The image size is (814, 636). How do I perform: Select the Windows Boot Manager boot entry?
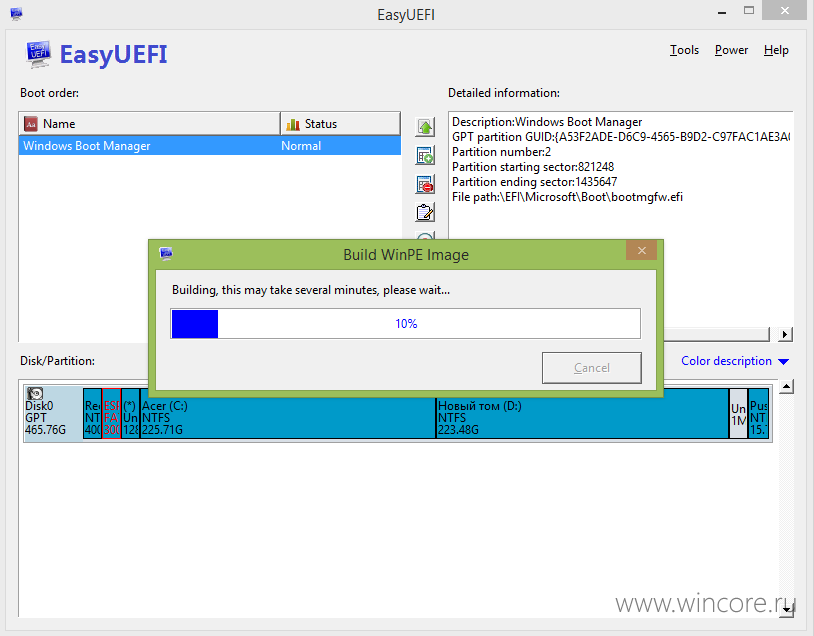point(210,146)
